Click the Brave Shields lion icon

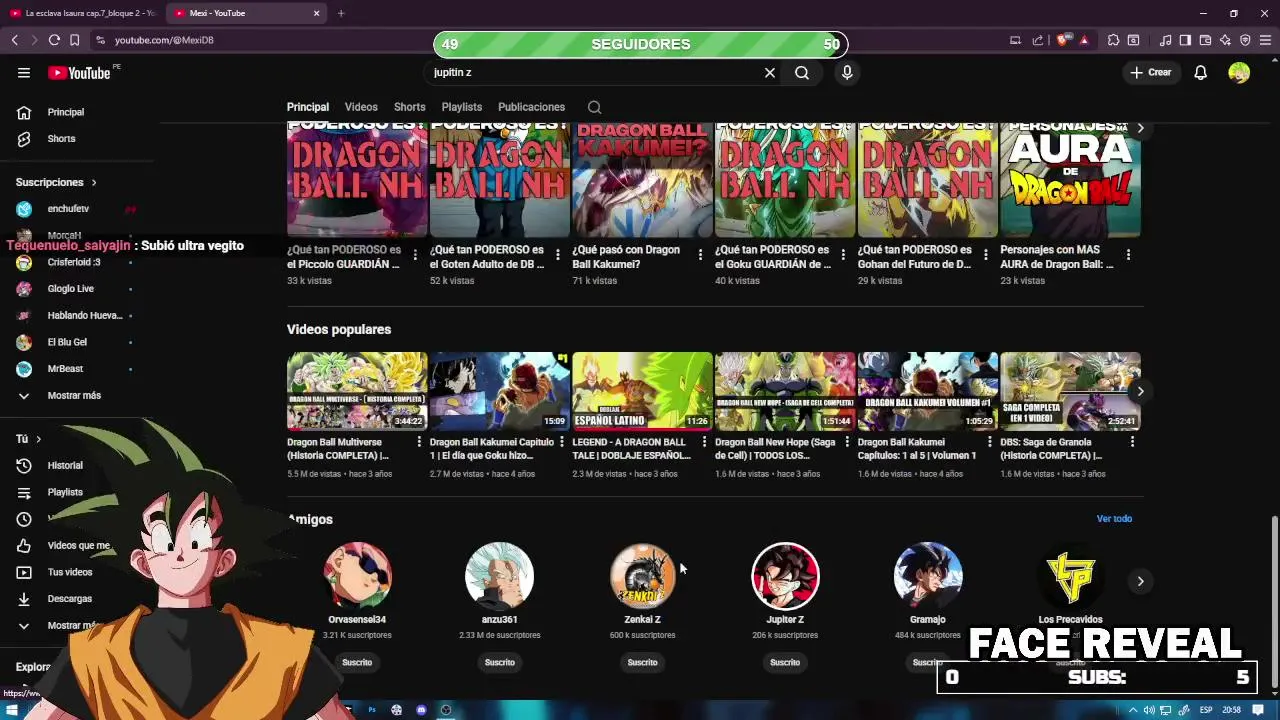(x=1063, y=40)
